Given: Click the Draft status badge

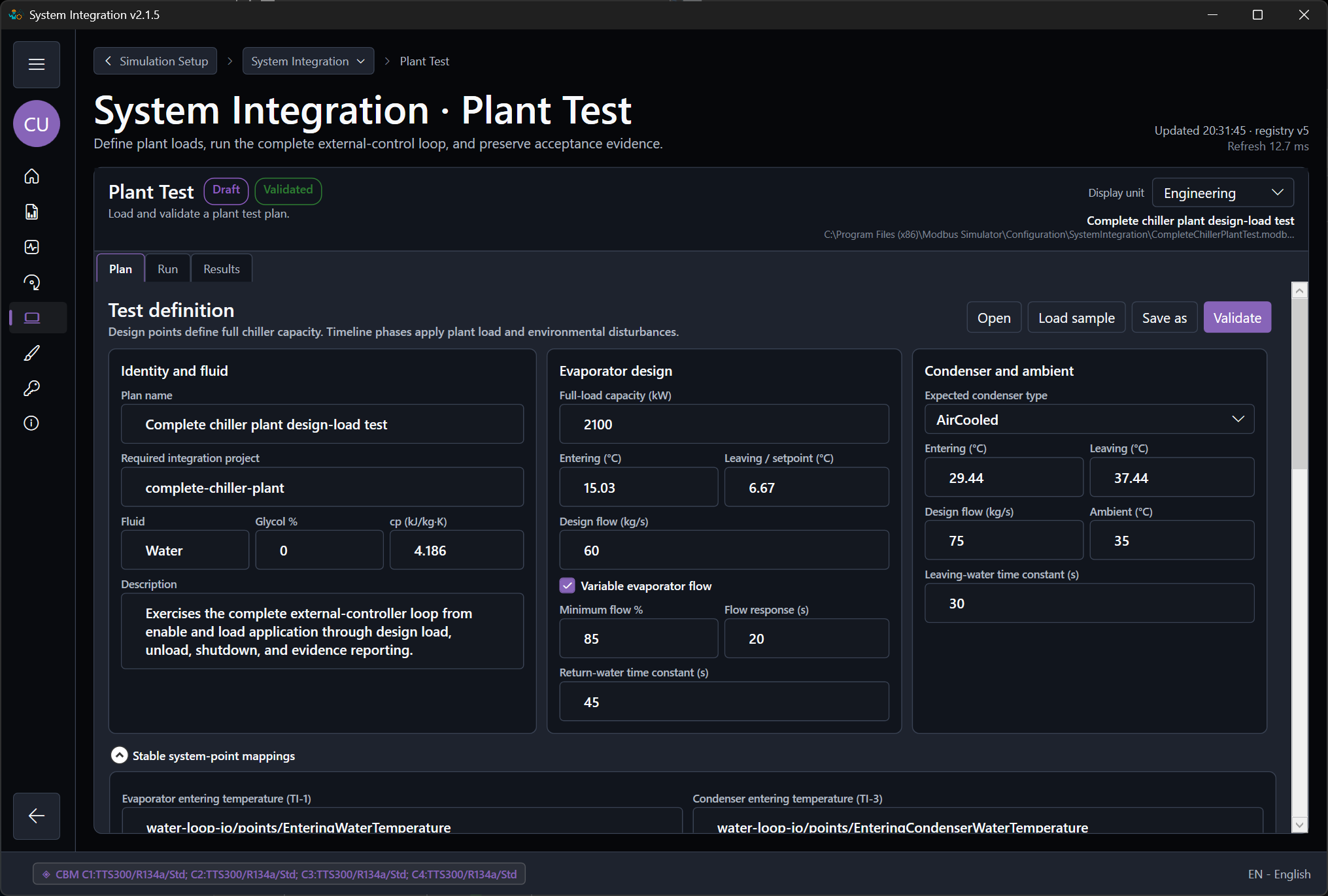Looking at the screenshot, I should [x=226, y=190].
